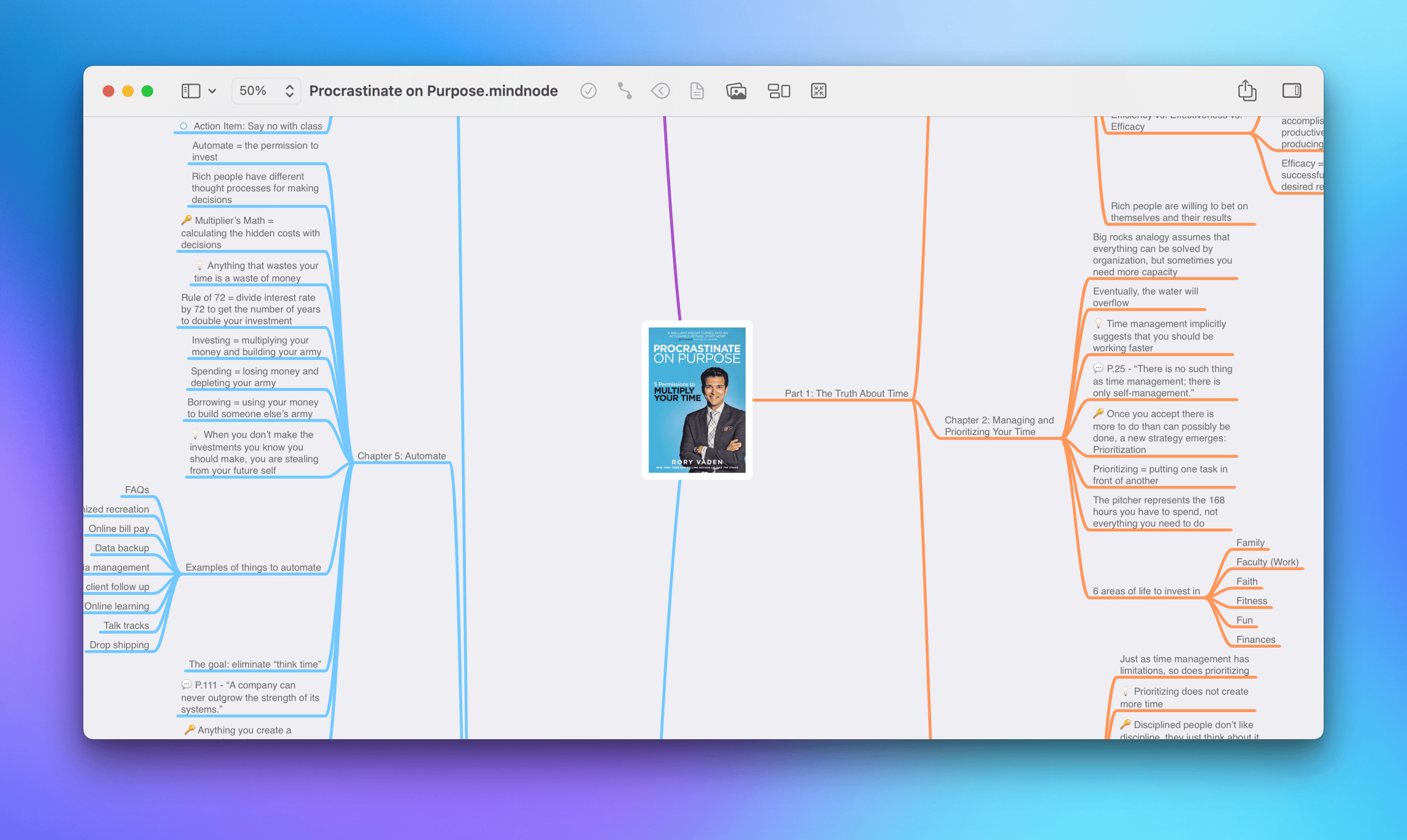
Task: Select The goal: eliminate "think time" node
Action: point(255,664)
